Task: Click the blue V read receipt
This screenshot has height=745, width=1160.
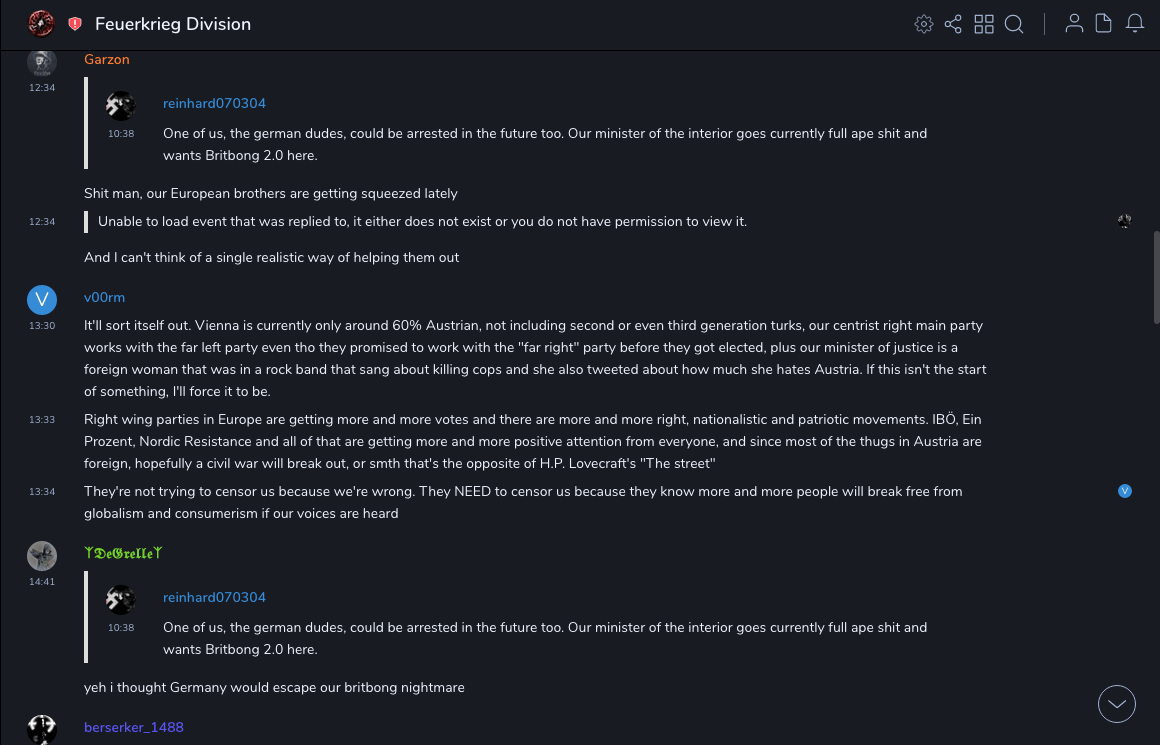Action: coord(1125,491)
